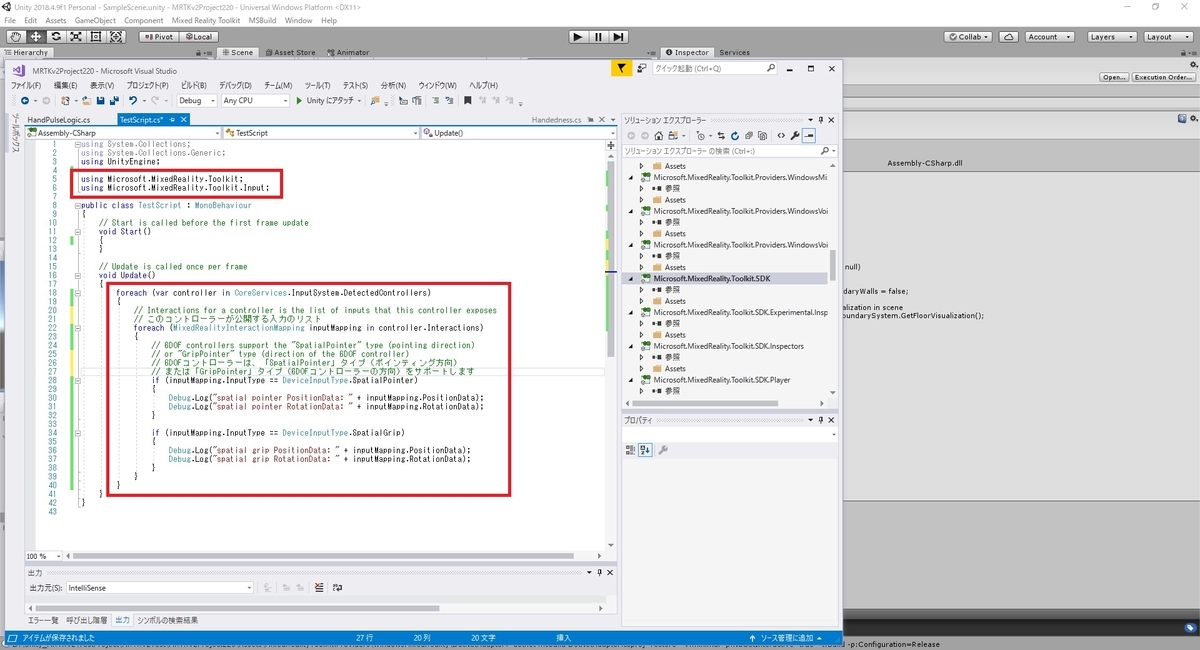1200x650 pixels.
Task: Open Unity cloud services button
Action: pyautogui.click(x=1010, y=36)
